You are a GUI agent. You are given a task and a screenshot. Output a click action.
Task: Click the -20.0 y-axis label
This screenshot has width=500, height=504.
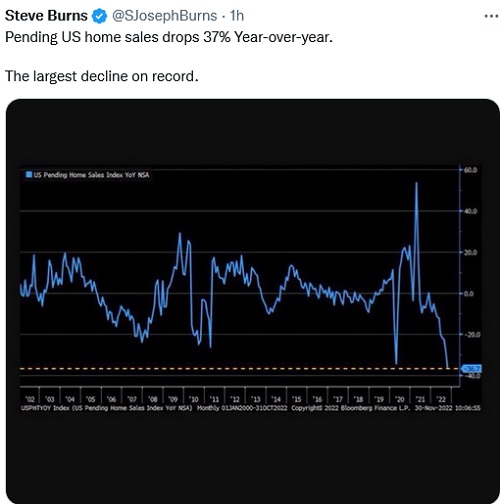tap(472, 335)
